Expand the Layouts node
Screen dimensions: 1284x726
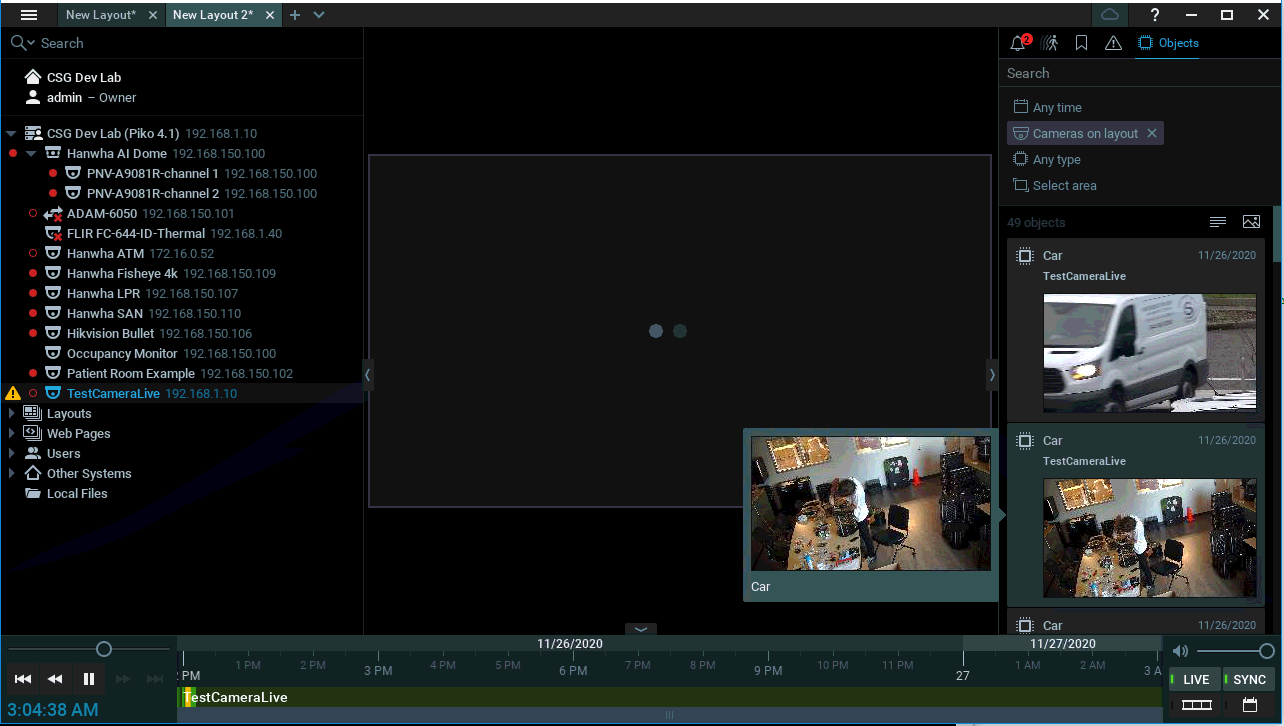(11, 413)
